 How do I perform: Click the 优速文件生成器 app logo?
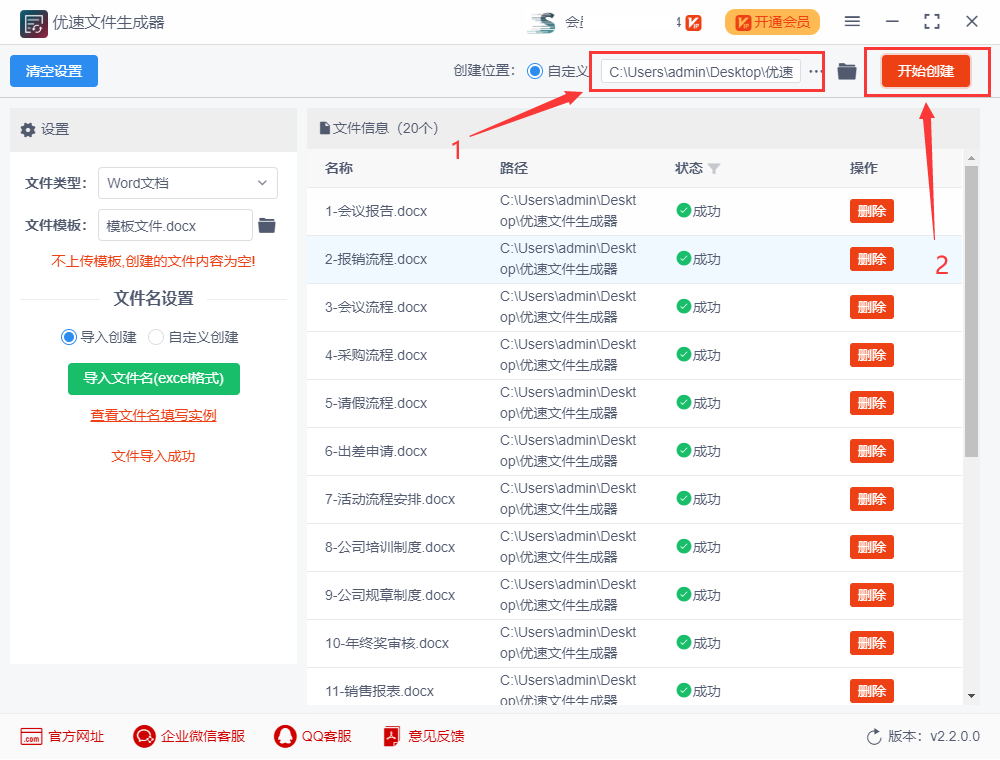[33, 24]
